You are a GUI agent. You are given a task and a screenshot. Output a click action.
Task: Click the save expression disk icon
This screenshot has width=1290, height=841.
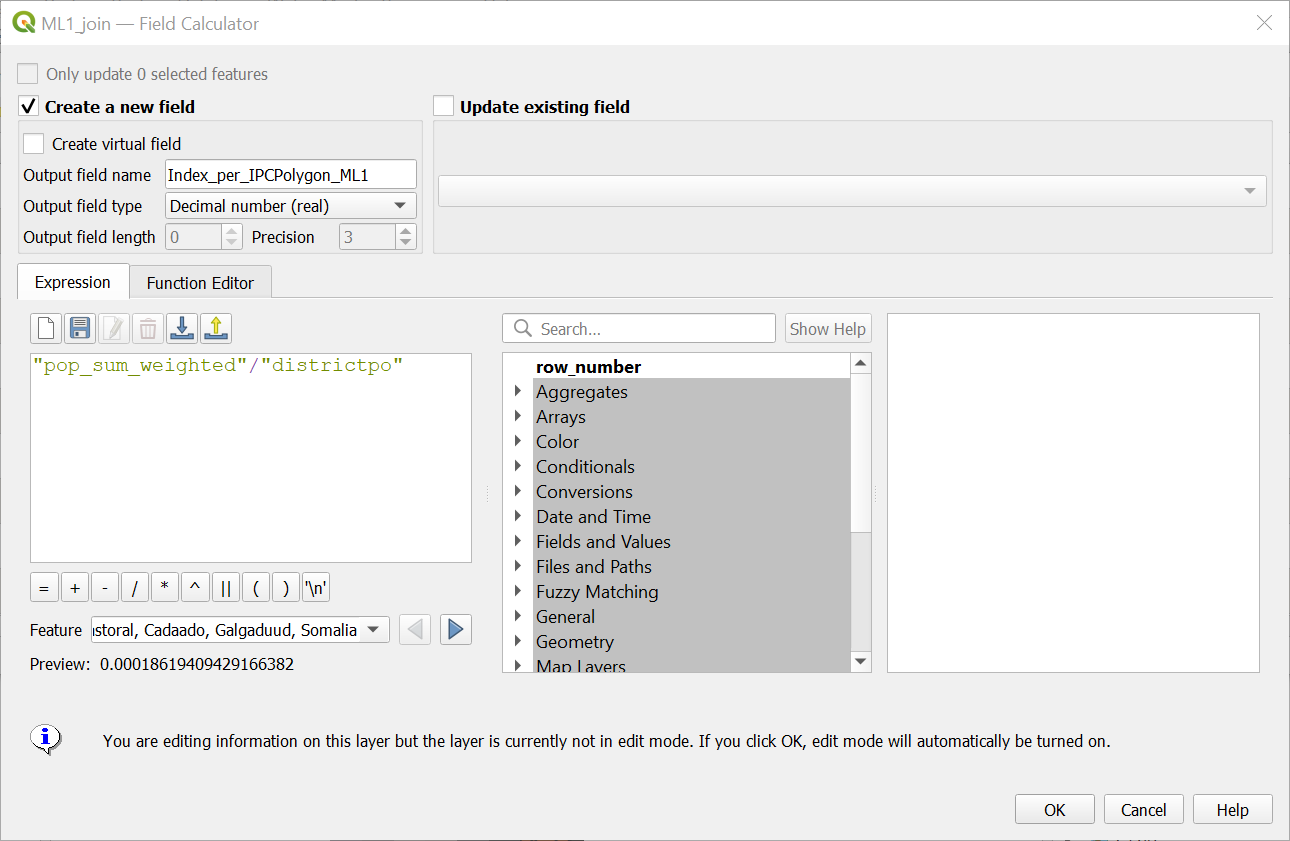pyautogui.click(x=79, y=329)
